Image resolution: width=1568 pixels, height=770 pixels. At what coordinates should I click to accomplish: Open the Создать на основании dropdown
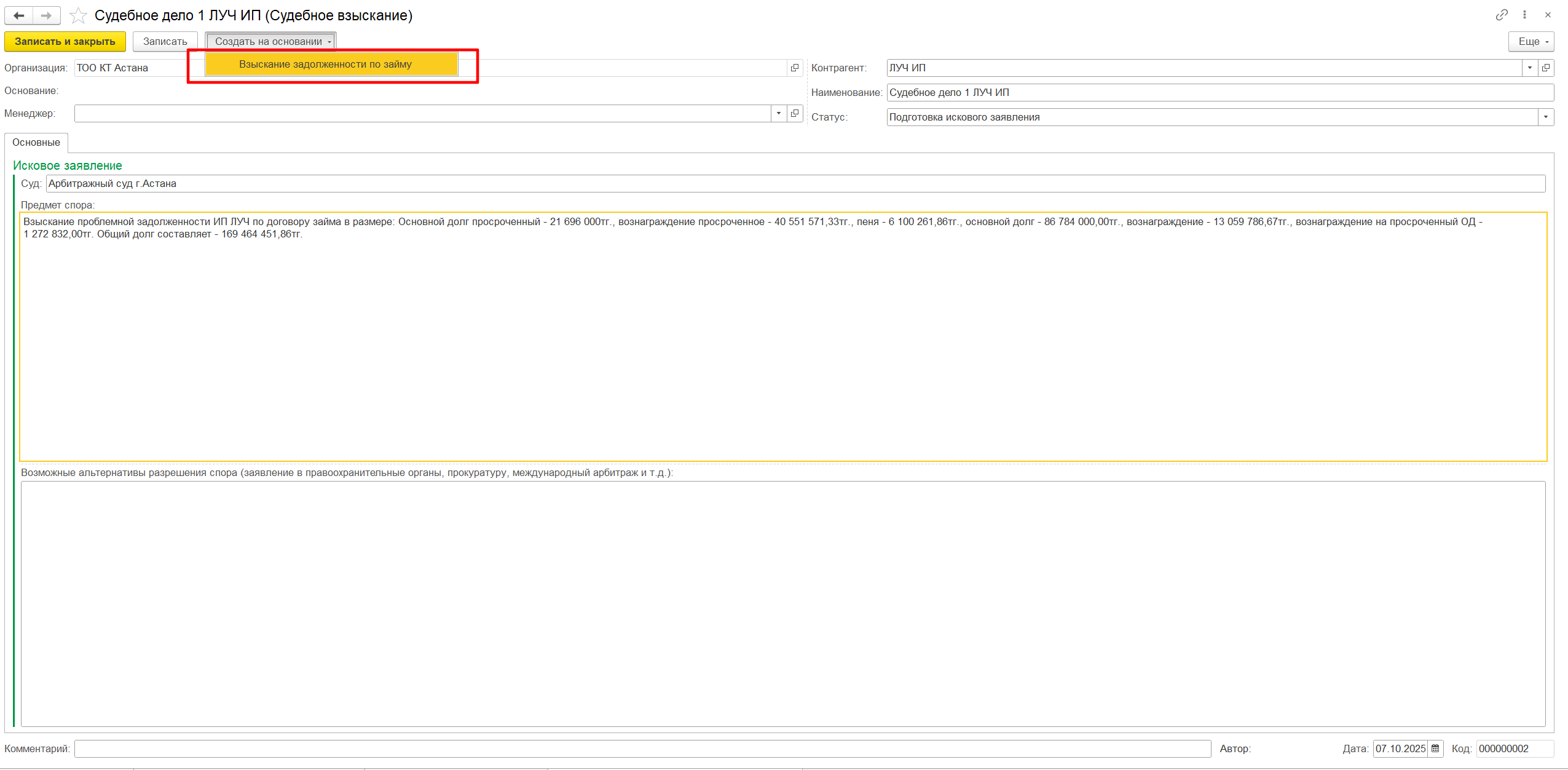(x=270, y=41)
